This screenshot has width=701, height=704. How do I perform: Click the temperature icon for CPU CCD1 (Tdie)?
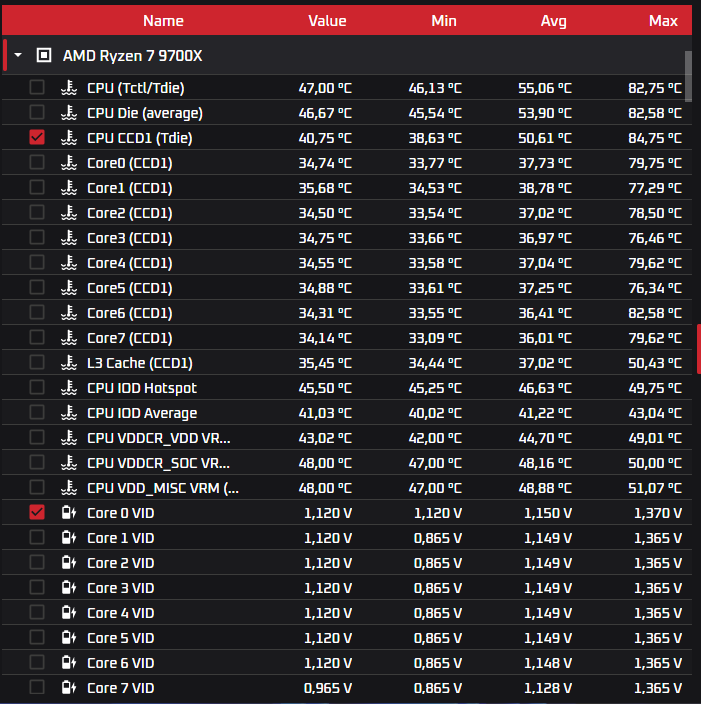click(69, 138)
